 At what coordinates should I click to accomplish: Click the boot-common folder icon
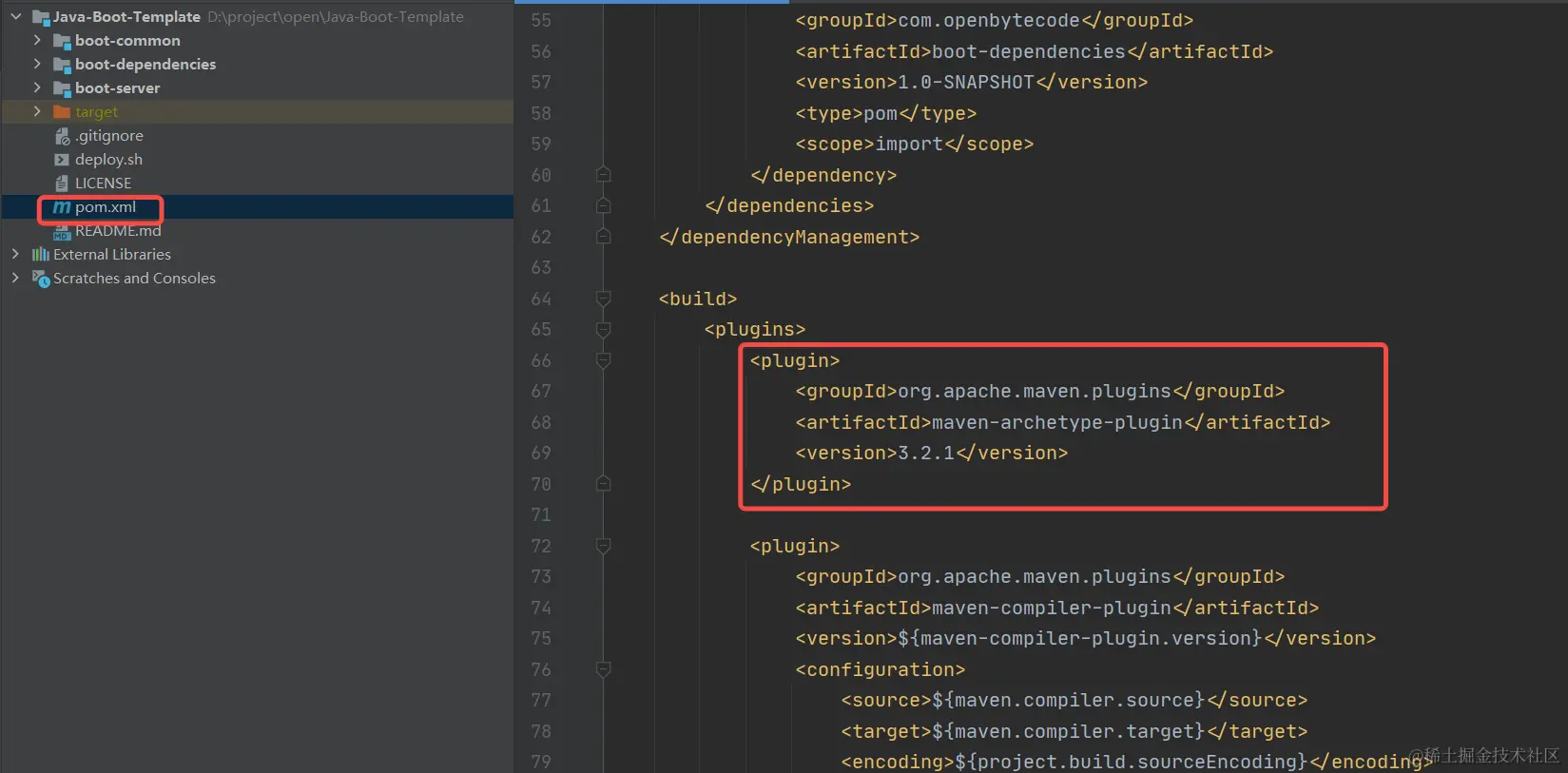point(62,41)
